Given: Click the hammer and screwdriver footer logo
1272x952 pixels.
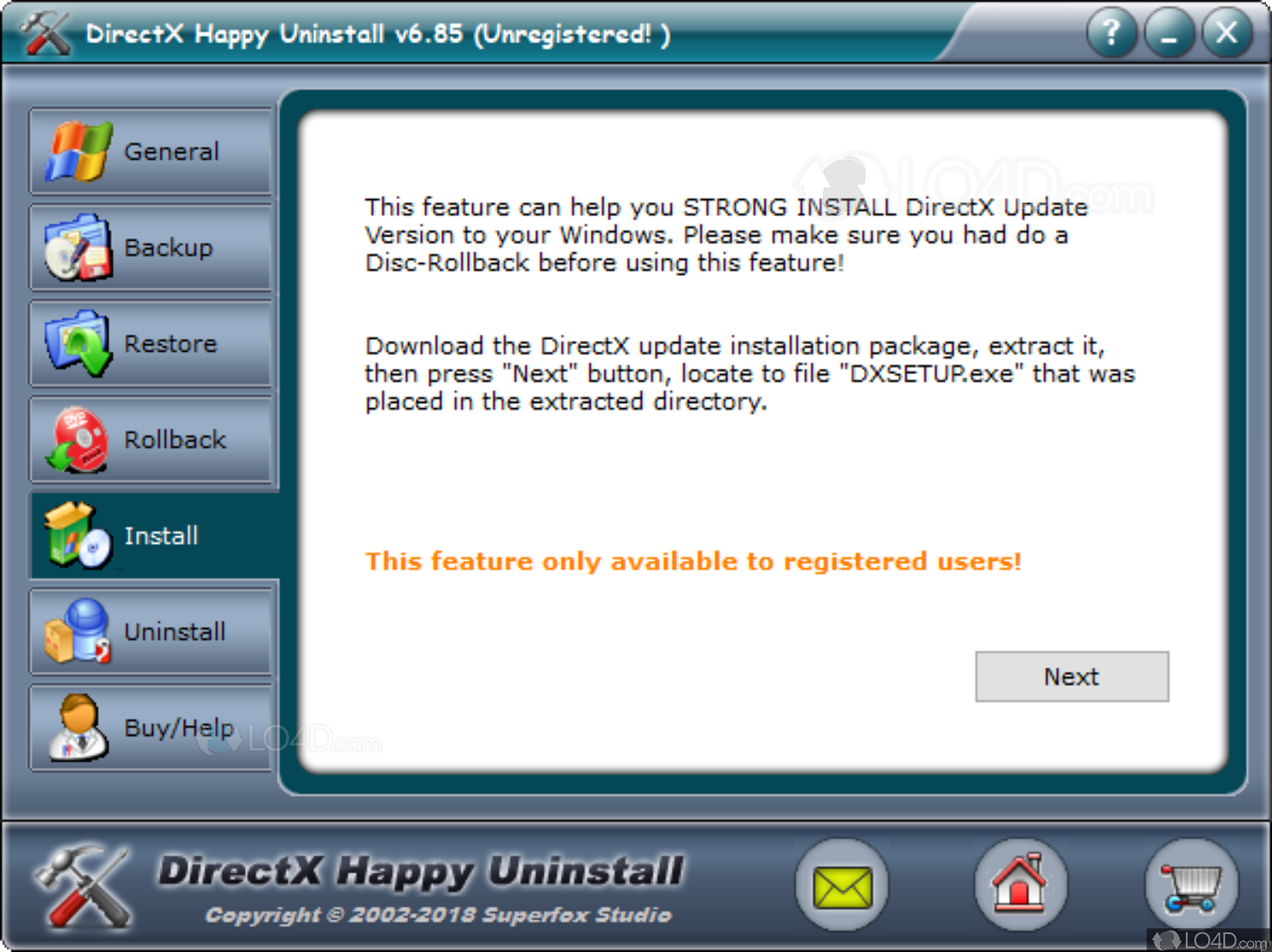Looking at the screenshot, I should tap(84, 886).
